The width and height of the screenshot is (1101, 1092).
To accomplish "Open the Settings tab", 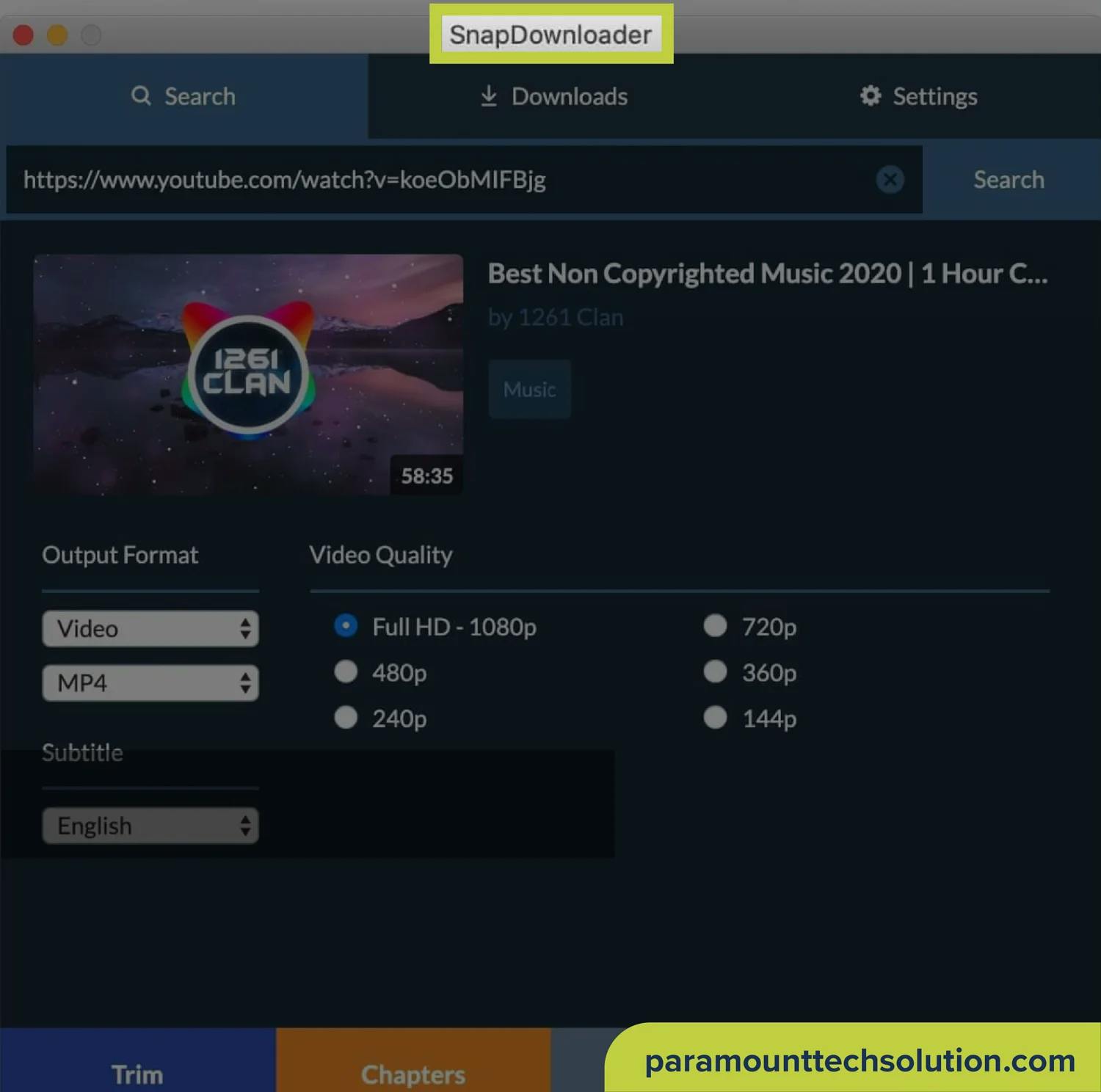I will click(919, 96).
